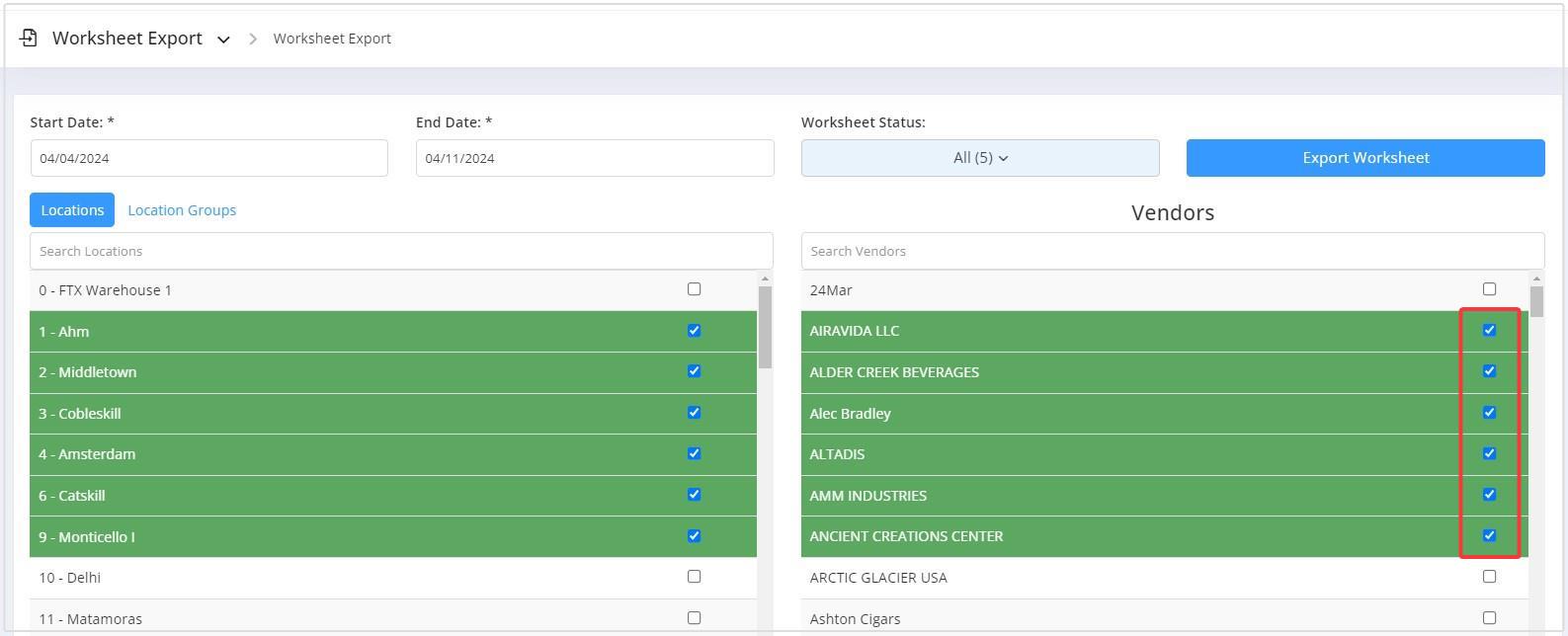The width and height of the screenshot is (1568, 636).
Task: Click the Worksheet Export page icon
Action: pyautogui.click(x=29, y=39)
